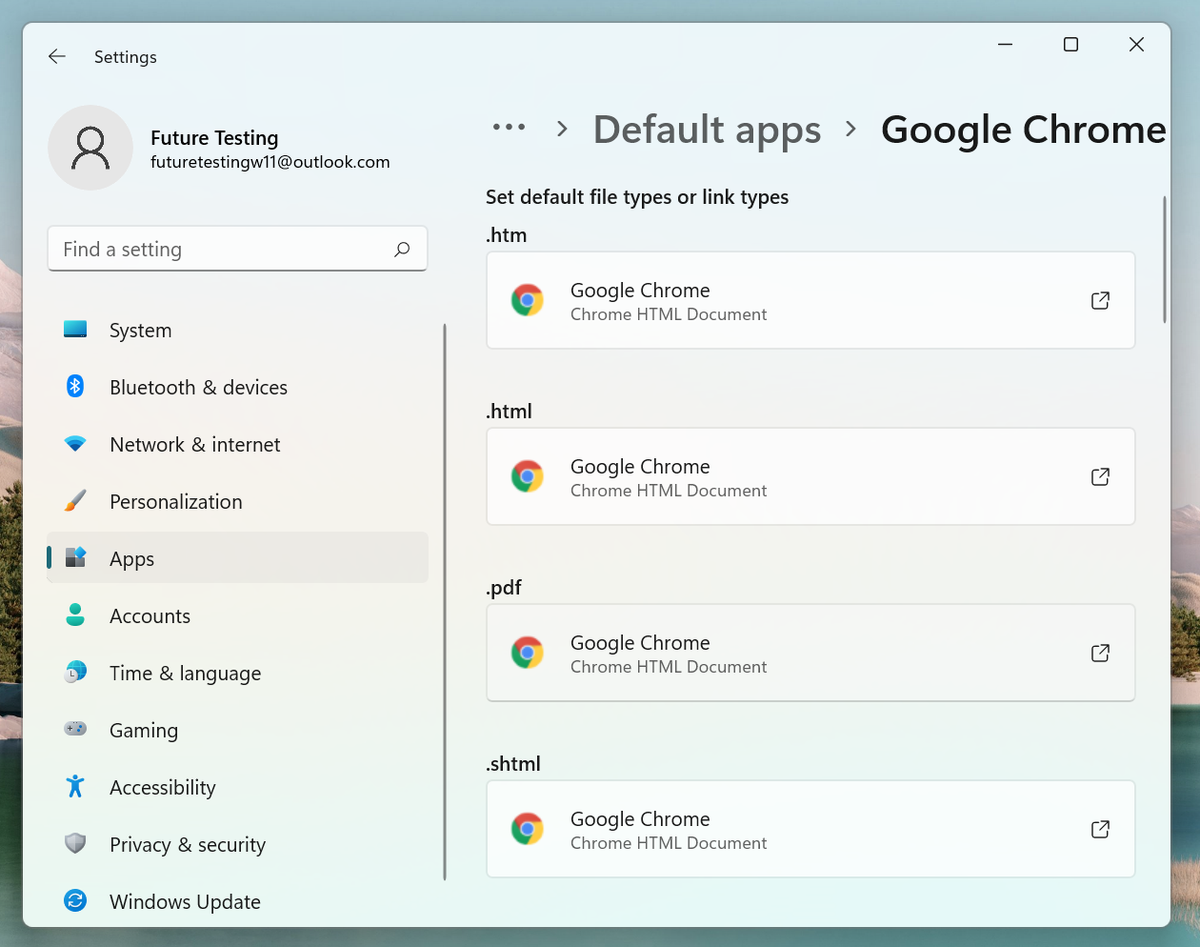Select the Apps section in the sidebar
This screenshot has width=1200, height=947.
coord(131,558)
